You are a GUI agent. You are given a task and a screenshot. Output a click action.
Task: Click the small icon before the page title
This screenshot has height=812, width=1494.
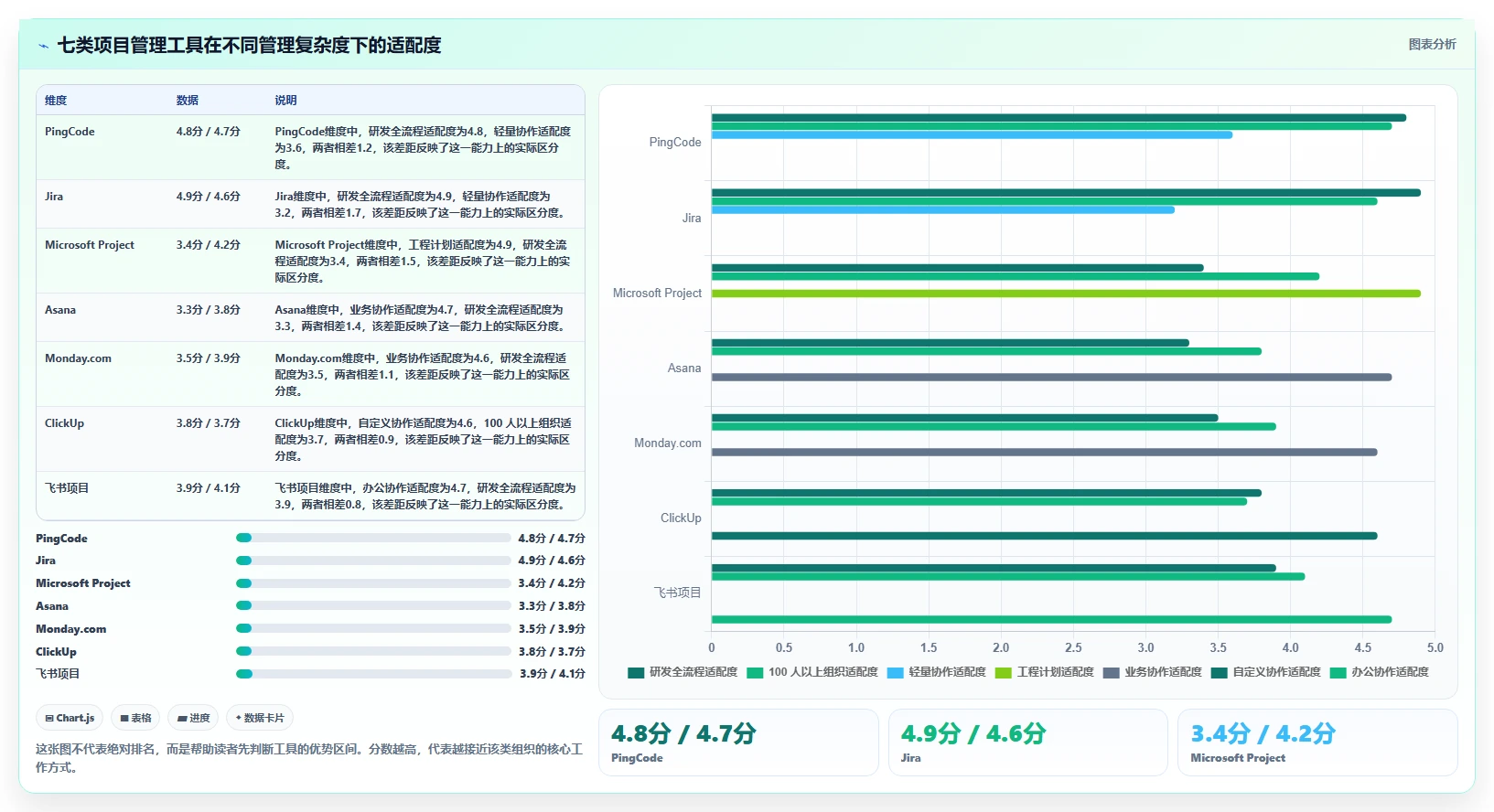tap(43, 46)
